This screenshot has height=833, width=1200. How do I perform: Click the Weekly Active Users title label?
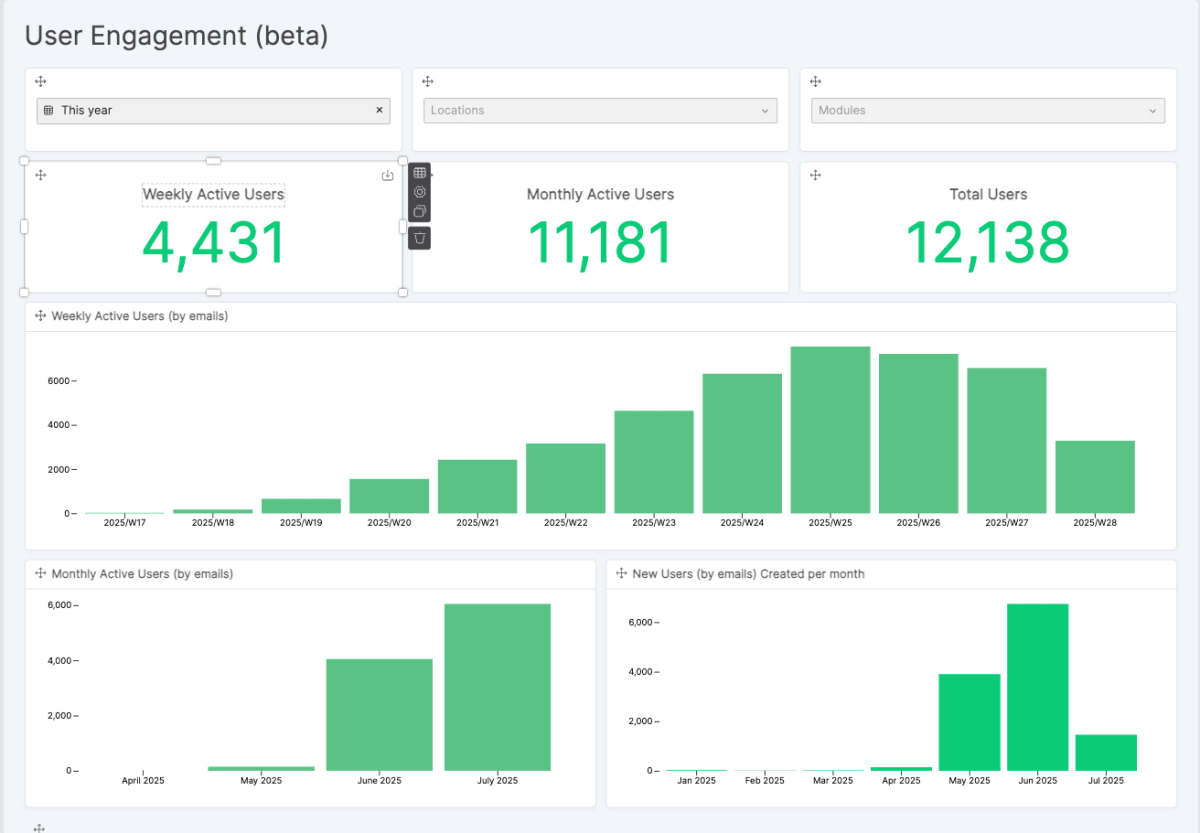213,194
